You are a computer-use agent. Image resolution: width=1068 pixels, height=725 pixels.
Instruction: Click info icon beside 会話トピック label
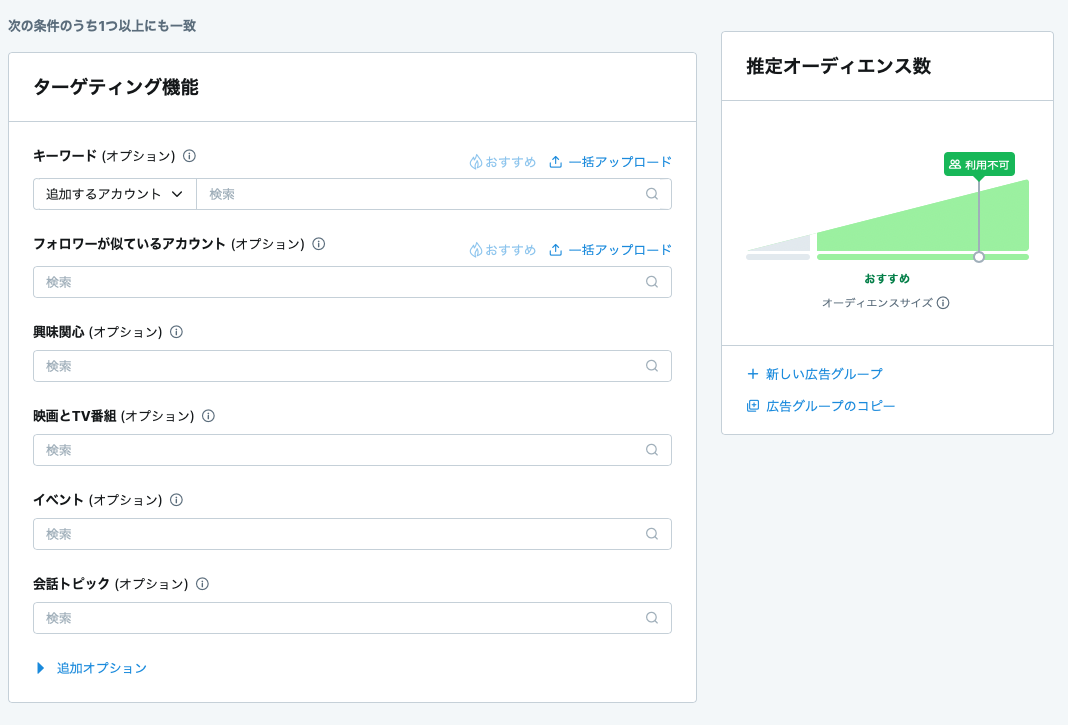[202, 584]
